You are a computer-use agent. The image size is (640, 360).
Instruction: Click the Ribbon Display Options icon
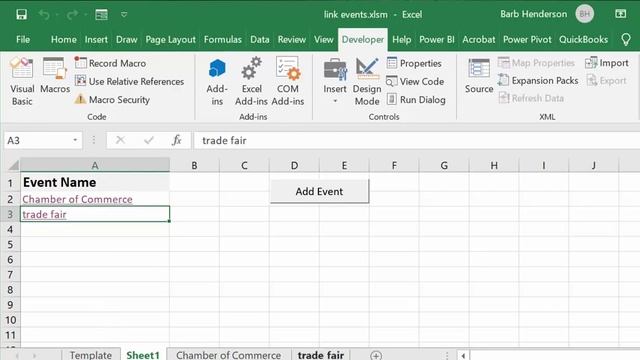(620, 14)
